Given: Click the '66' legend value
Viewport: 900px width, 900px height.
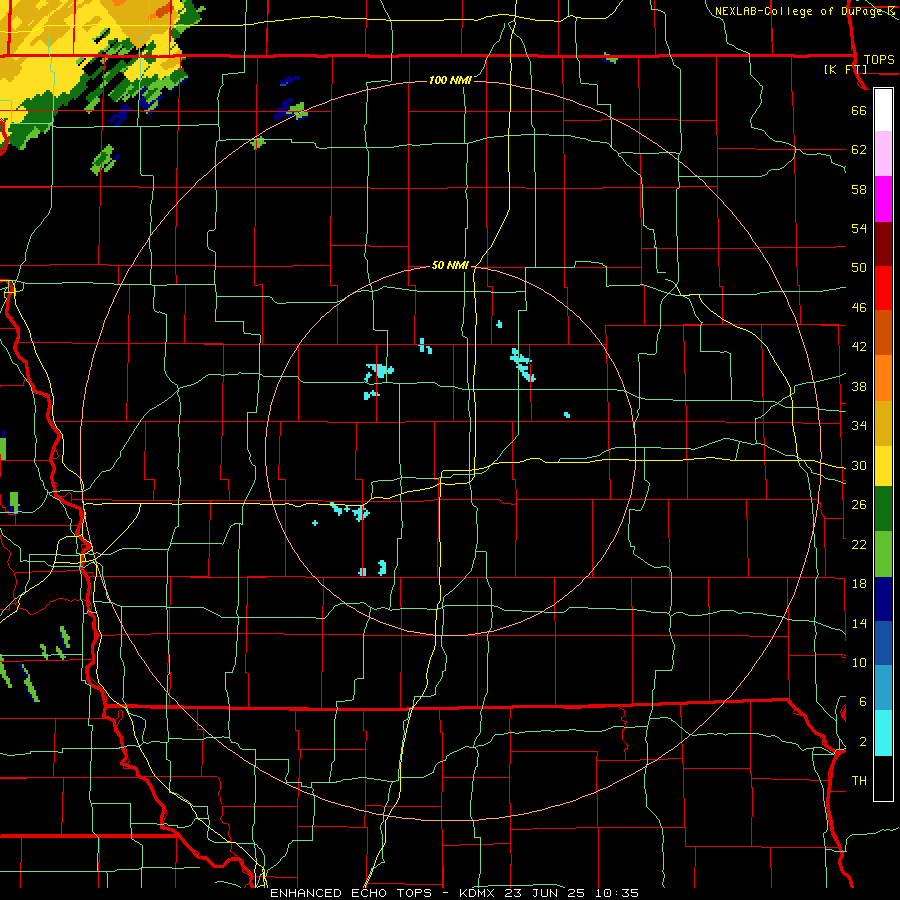Looking at the screenshot, I should [859, 110].
